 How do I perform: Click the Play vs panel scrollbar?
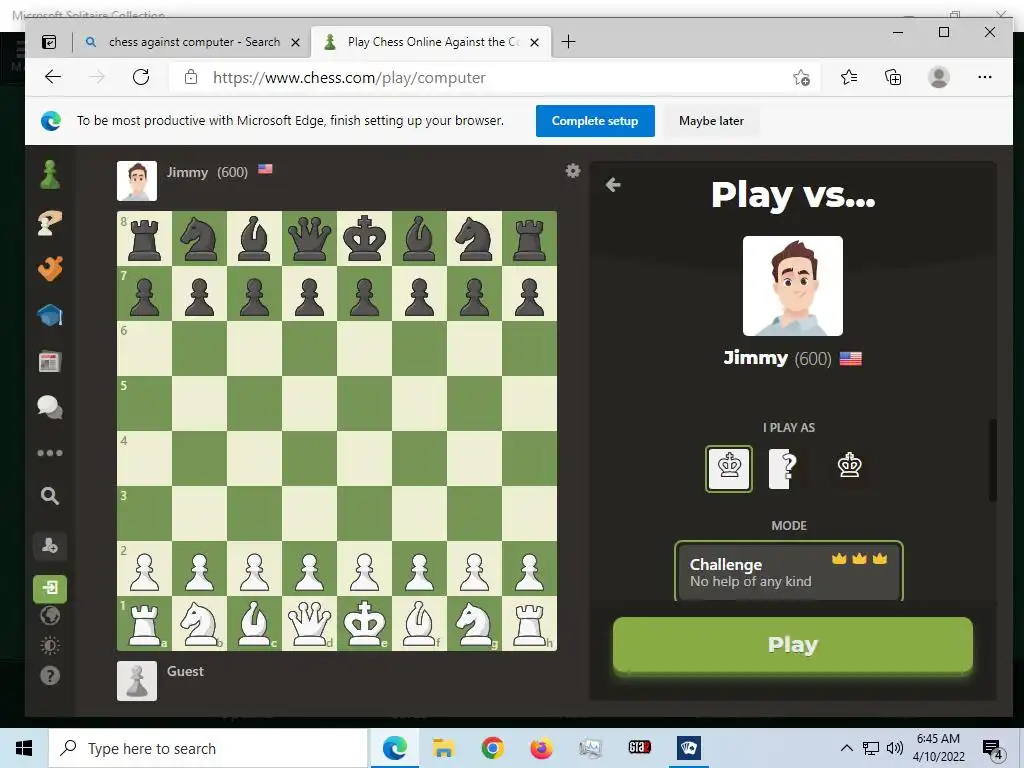pyautogui.click(x=993, y=460)
